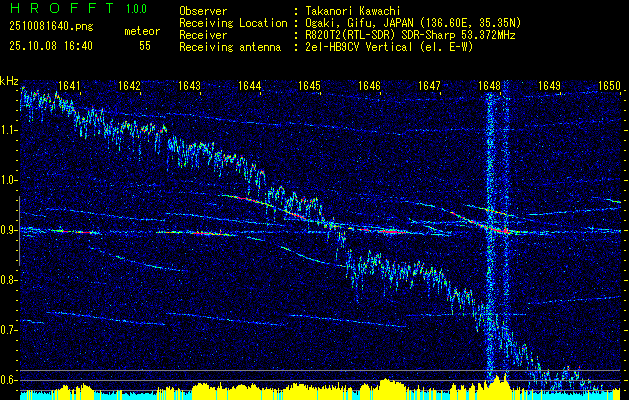Click the Receiving antenna label
The image size is (629, 400).
click(230, 47)
